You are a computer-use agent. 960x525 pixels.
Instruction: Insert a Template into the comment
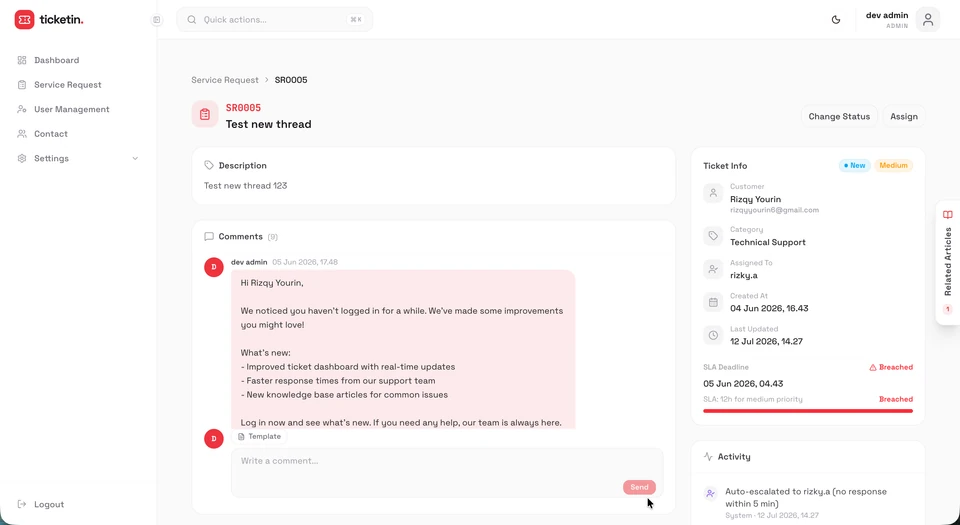click(260, 436)
